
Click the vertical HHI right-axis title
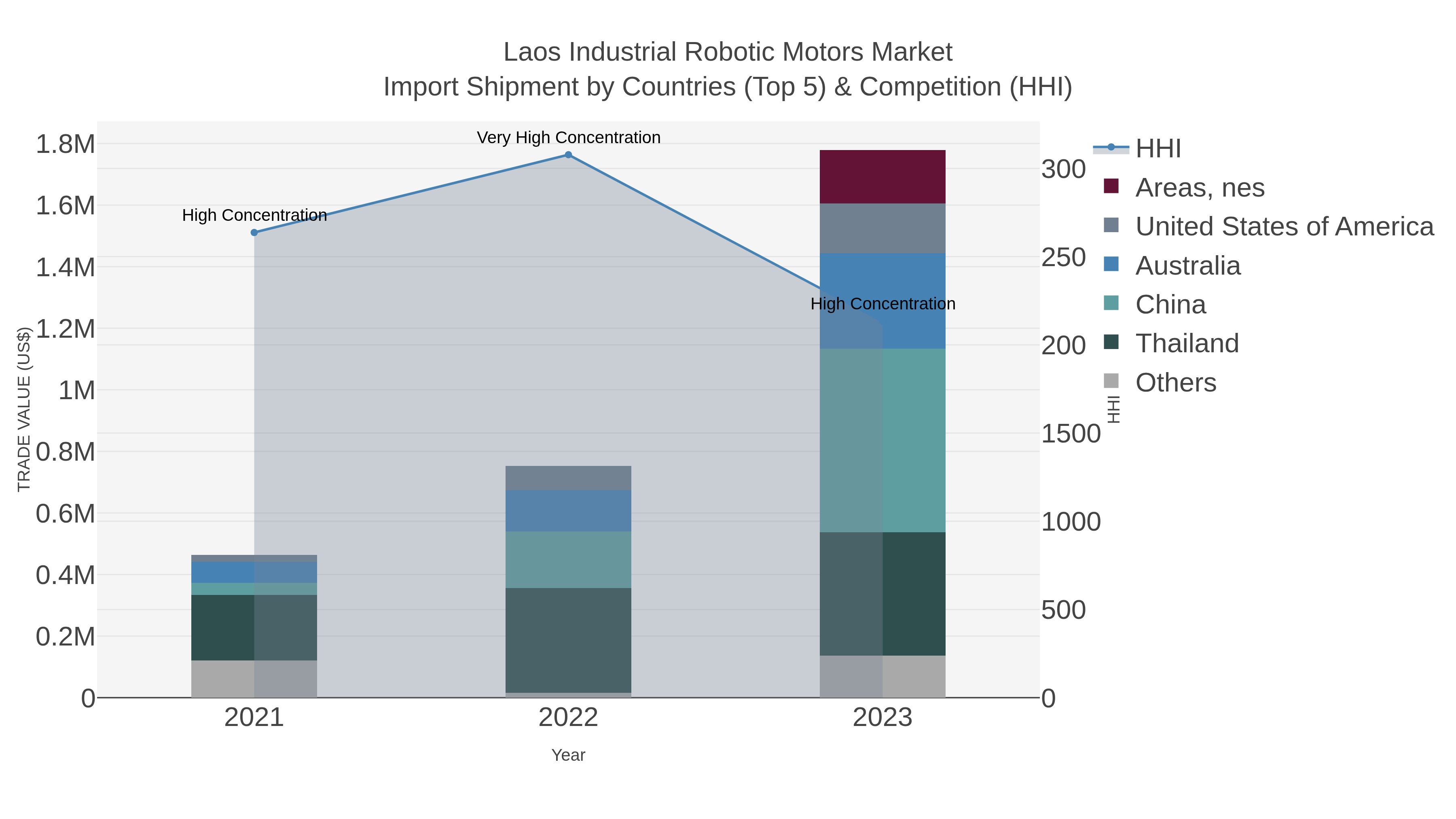tap(1113, 409)
